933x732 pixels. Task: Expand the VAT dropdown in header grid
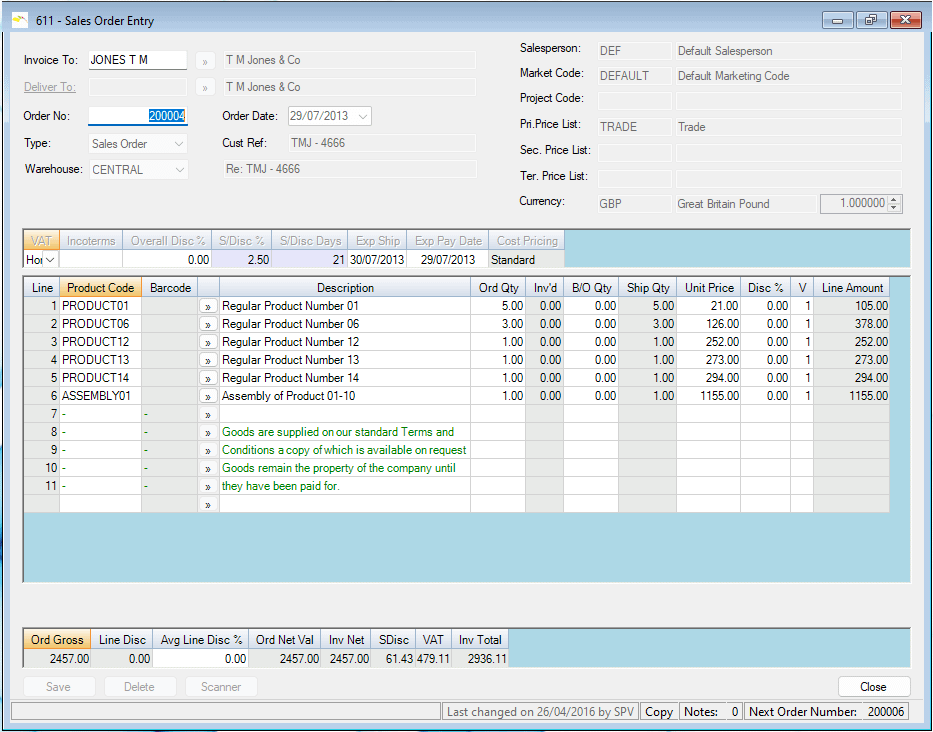point(50,260)
